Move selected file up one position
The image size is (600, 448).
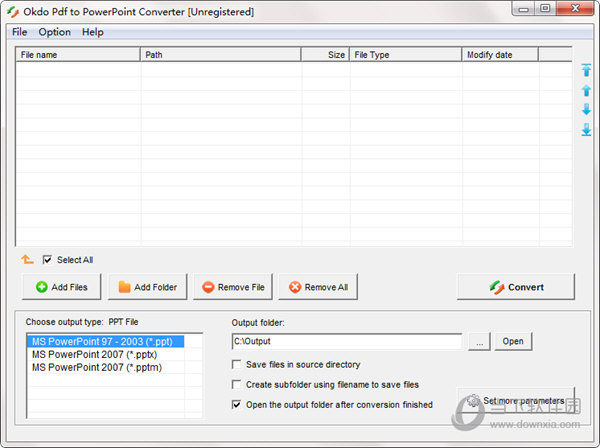pos(586,90)
